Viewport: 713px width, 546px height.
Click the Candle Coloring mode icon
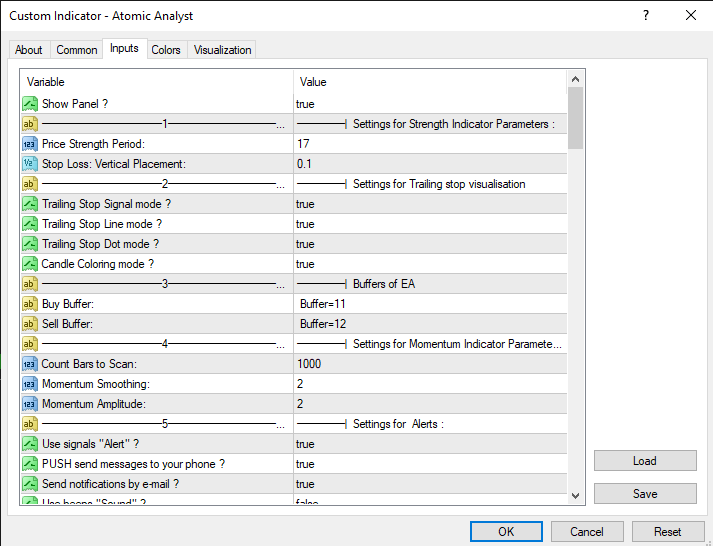(x=29, y=264)
